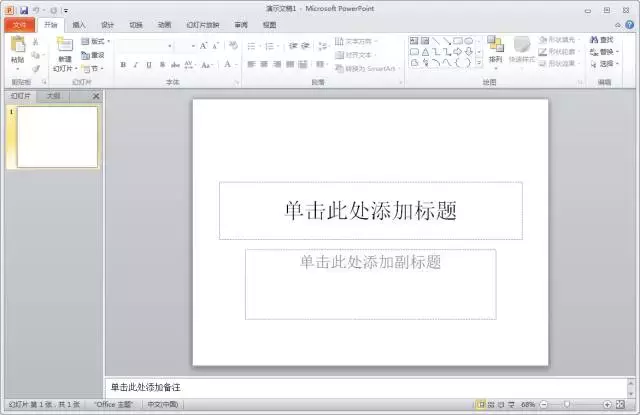This screenshot has height=415, width=640.
Task: Open the Replace (替换) dropdown
Action: tap(604, 52)
